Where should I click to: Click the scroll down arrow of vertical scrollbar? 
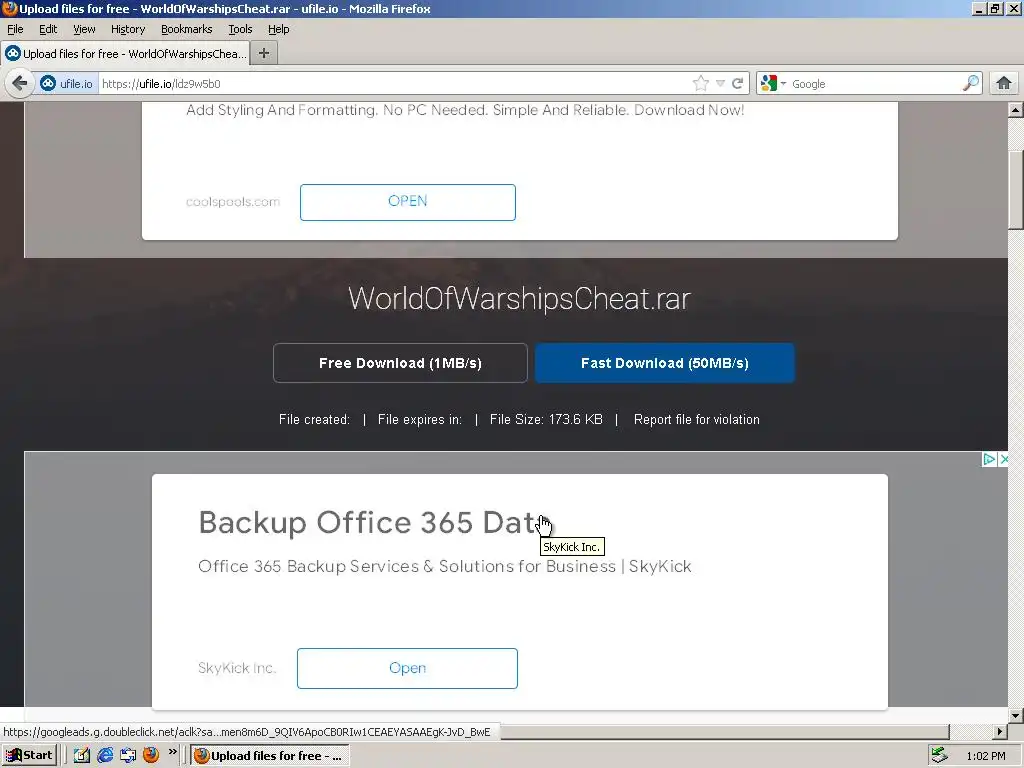[1016, 715]
